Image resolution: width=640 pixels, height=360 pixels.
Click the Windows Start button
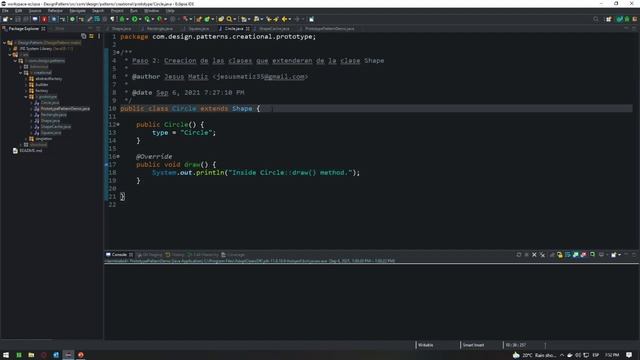coord(6,355)
